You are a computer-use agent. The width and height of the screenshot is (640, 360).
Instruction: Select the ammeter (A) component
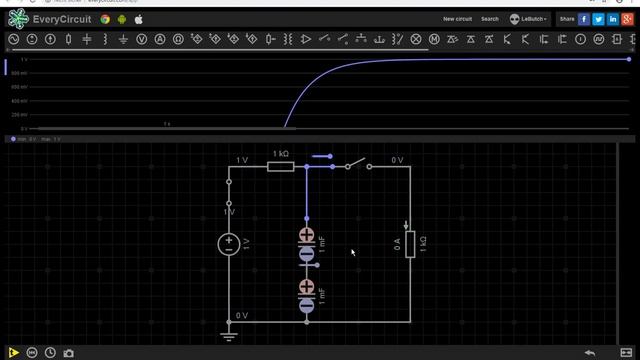[x=160, y=39]
